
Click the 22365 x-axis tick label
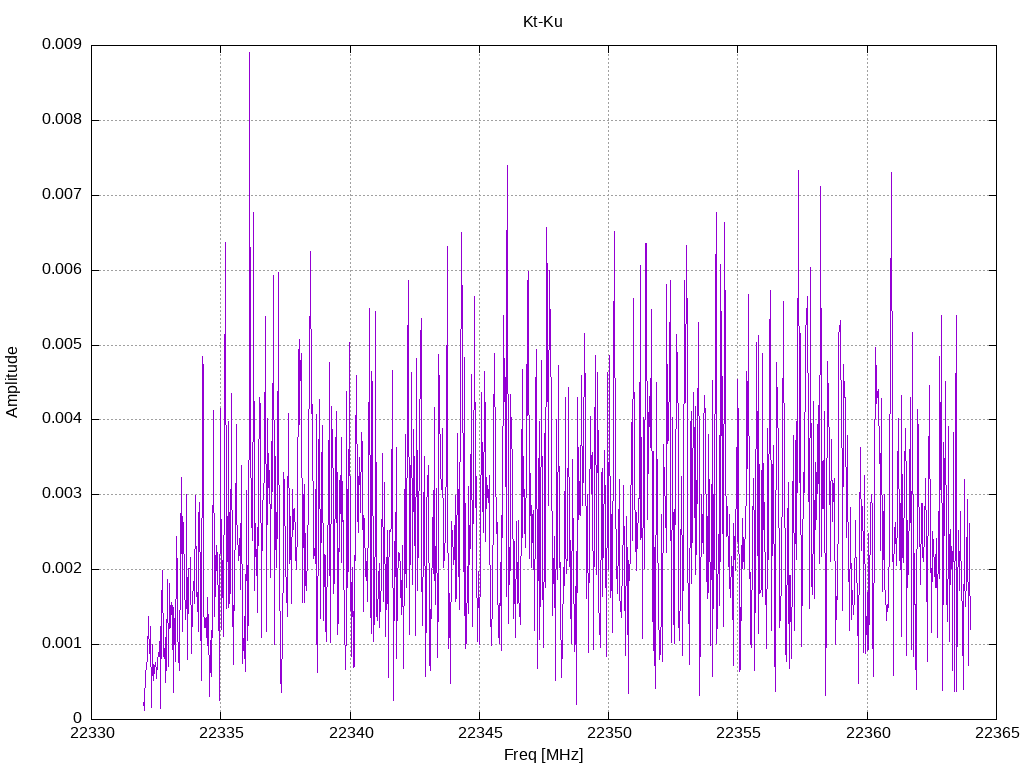pyautogui.click(x=997, y=733)
